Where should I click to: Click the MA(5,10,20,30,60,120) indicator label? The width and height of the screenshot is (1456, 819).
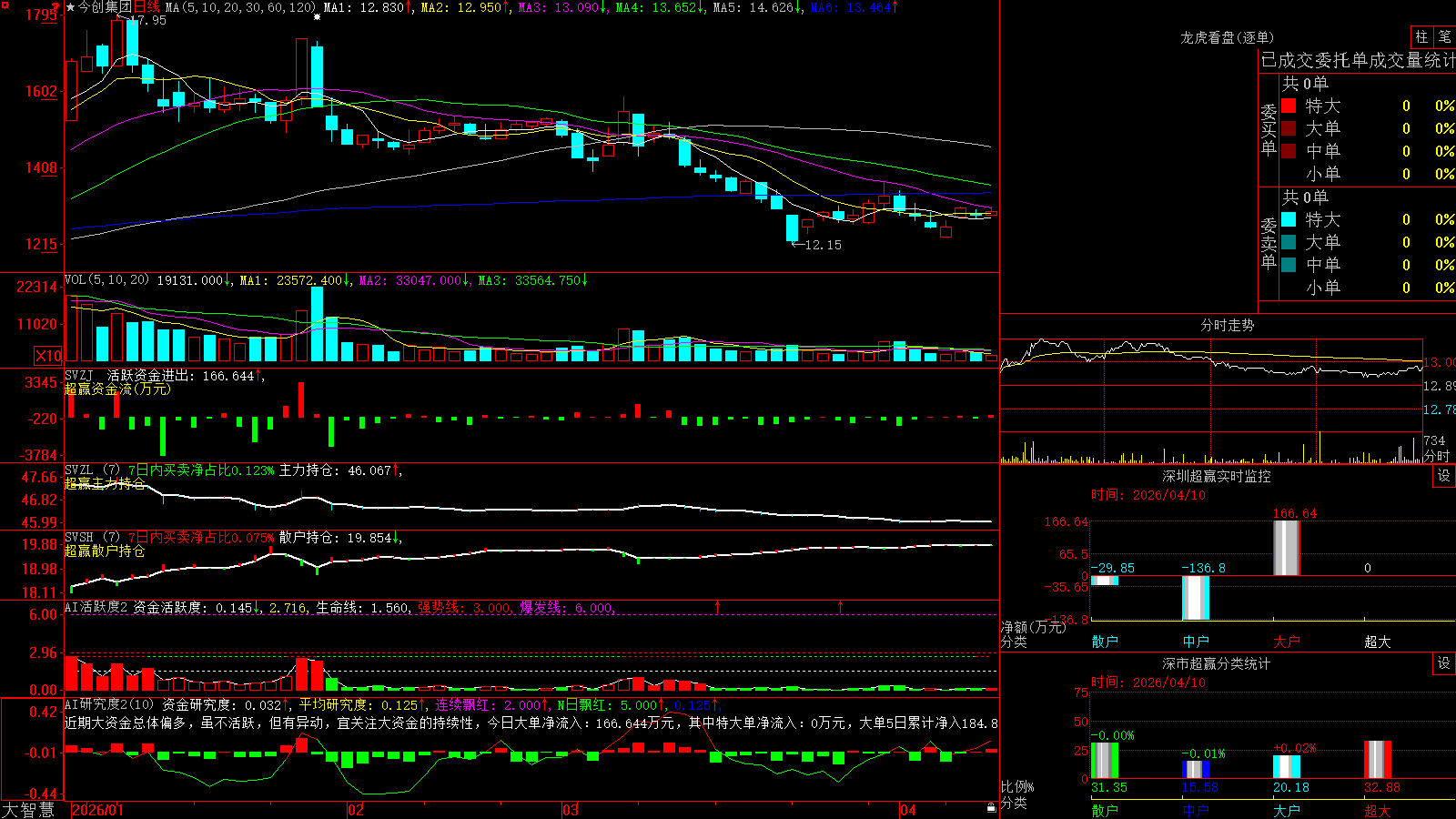pos(240,7)
